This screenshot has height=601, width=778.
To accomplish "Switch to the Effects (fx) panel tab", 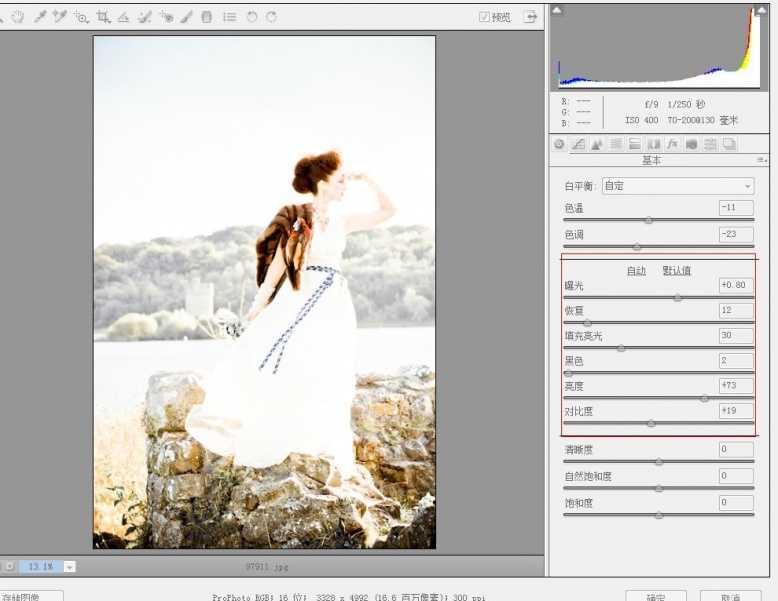I will point(672,144).
